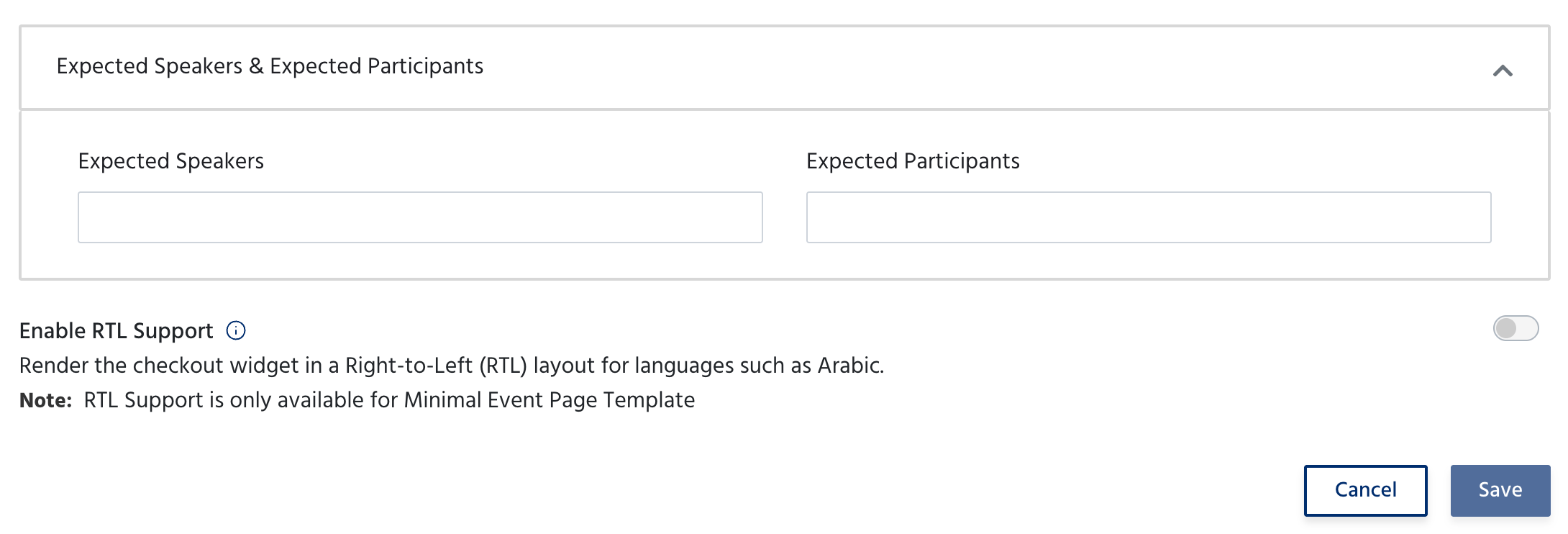The width and height of the screenshot is (1568, 534).
Task: Click the bold Note: word
Action: point(46,400)
